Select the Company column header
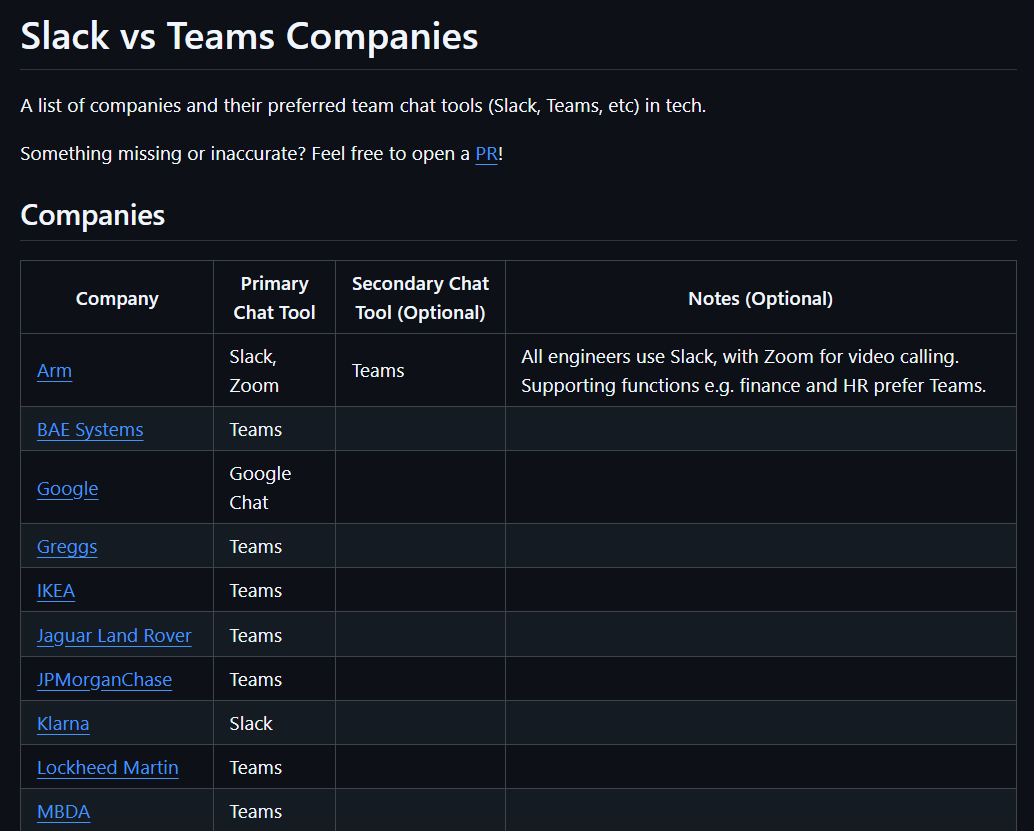The width and height of the screenshot is (1034, 831). 117,299
